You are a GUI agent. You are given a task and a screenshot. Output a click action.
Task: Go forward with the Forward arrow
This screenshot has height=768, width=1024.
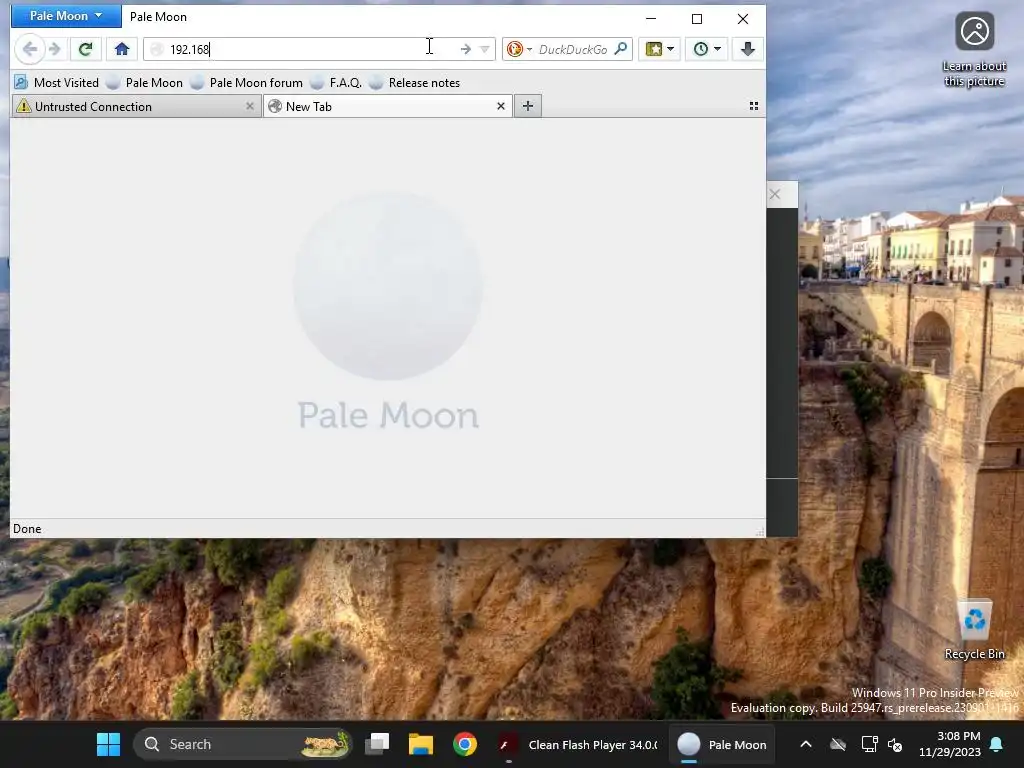coord(55,49)
